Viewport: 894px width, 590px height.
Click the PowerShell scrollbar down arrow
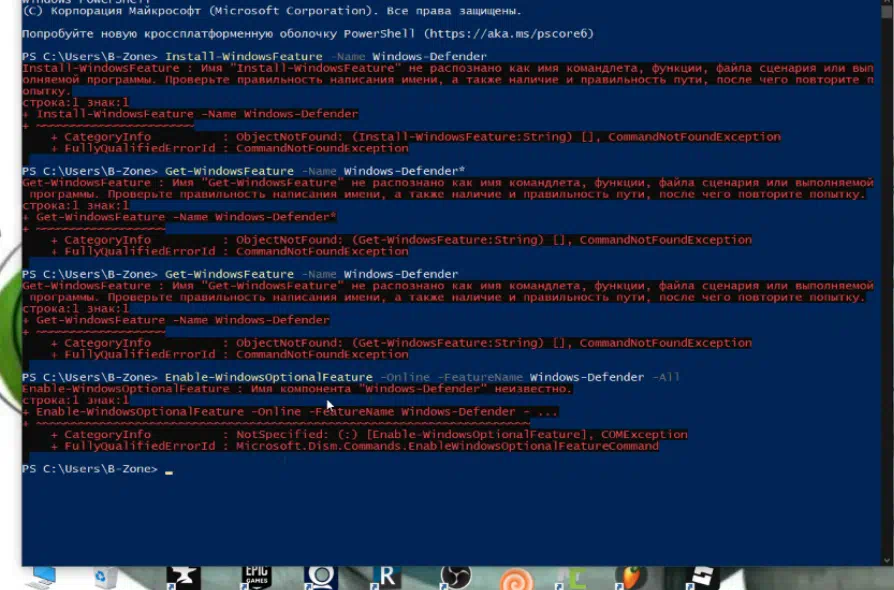tap(887, 561)
